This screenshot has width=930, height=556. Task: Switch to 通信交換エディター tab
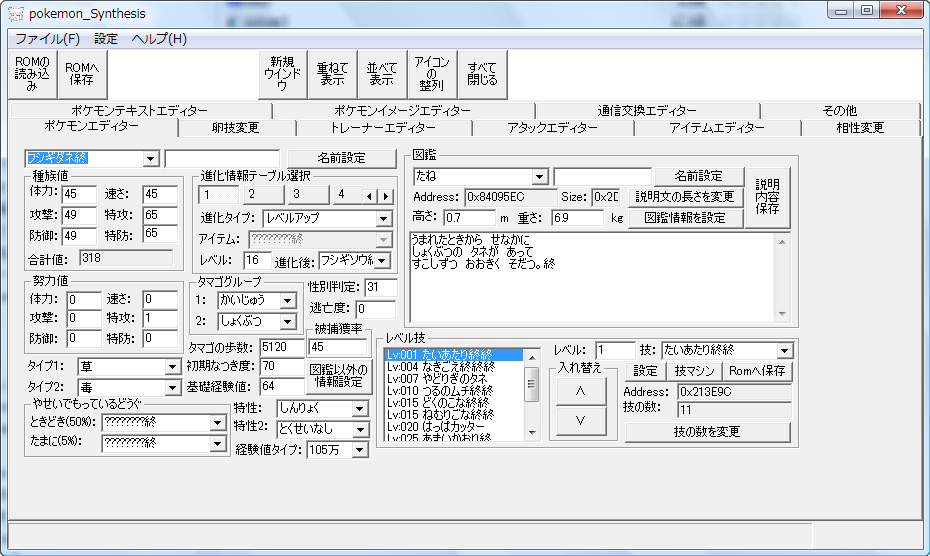click(647, 110)
